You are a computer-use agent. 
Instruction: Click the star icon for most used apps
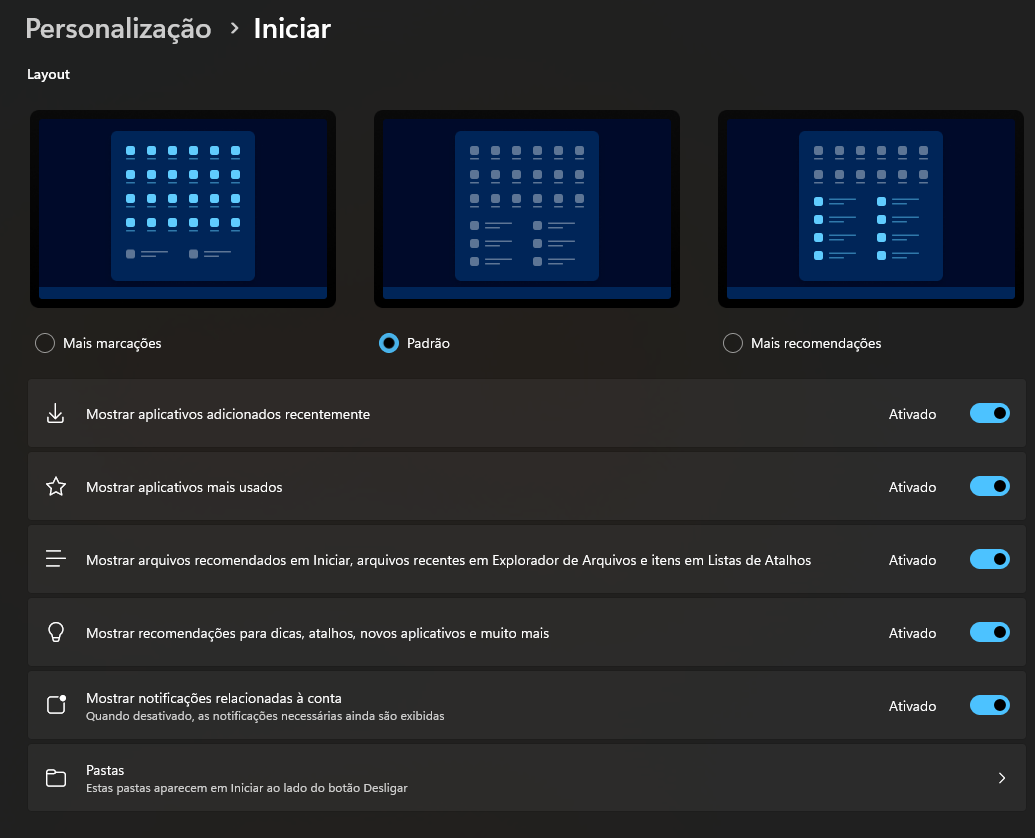pyautogui.click(x=55, y=486)
